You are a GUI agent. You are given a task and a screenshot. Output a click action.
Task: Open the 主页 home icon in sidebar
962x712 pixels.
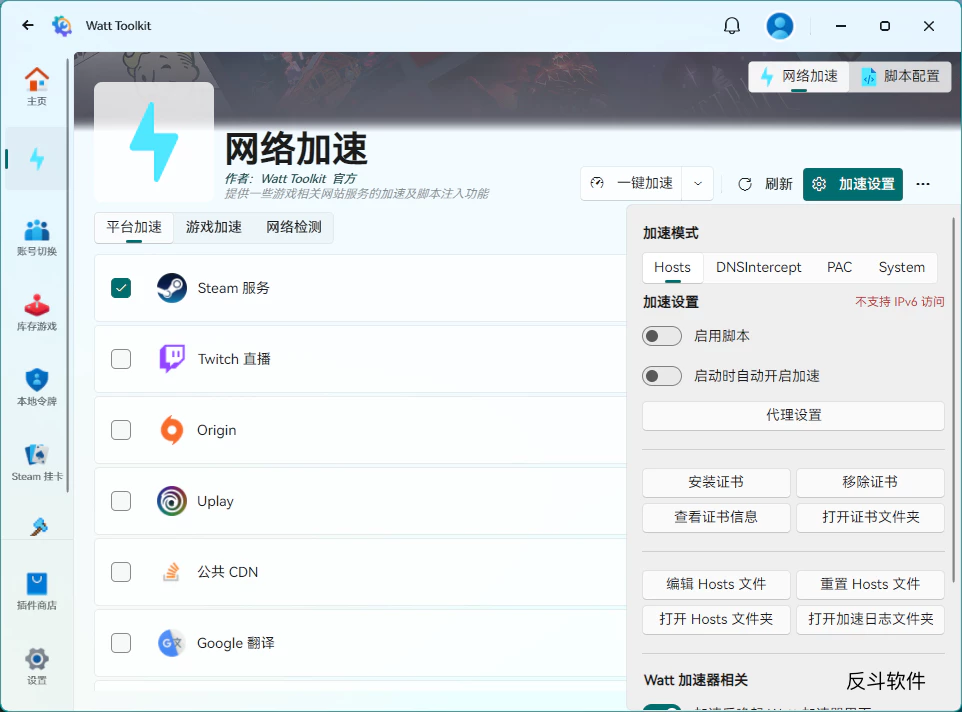[37, 85]
